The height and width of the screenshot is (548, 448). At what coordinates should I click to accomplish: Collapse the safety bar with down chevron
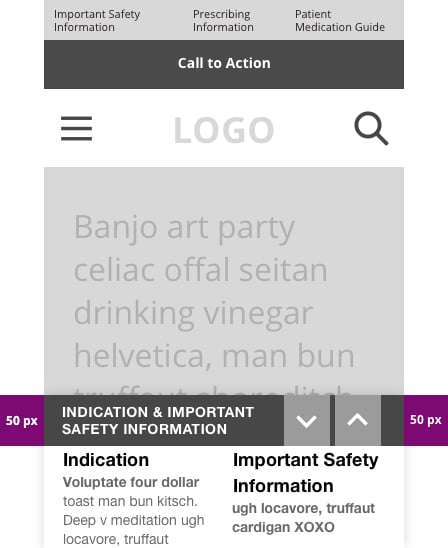pos(307,420)
